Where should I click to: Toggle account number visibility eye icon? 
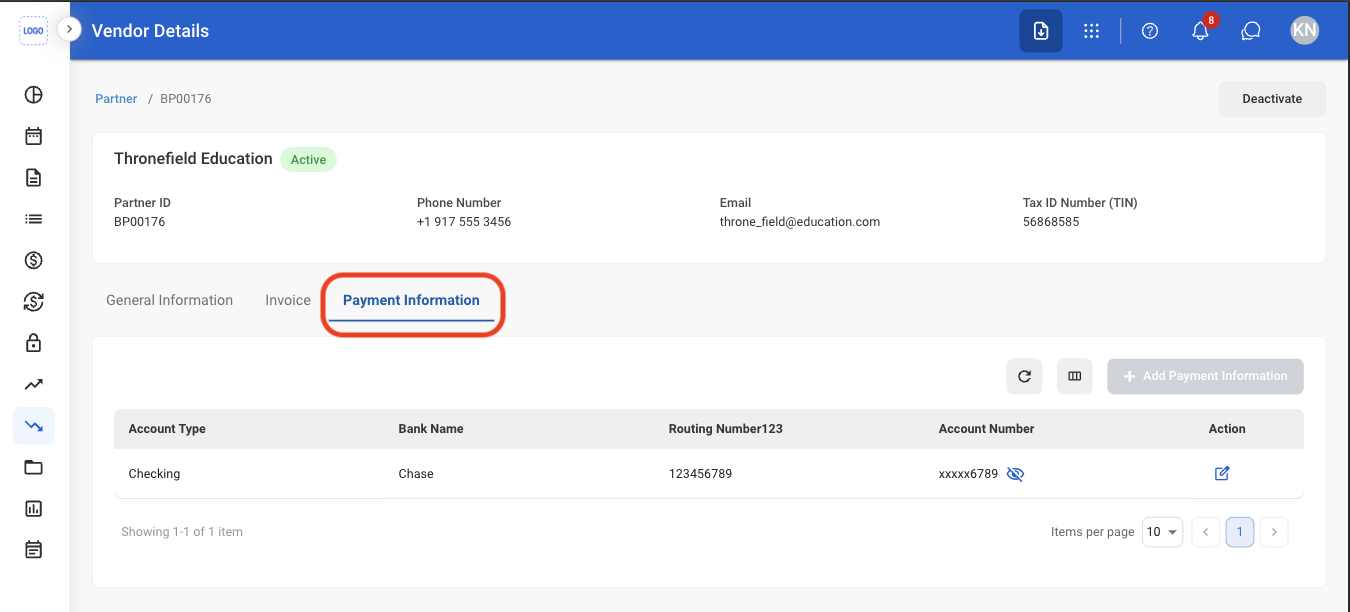pos(1015,474)
